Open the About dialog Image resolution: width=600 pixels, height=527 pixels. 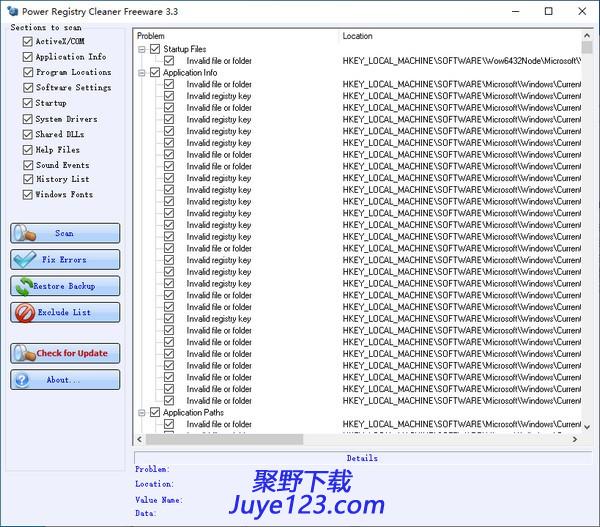[65, 380]
